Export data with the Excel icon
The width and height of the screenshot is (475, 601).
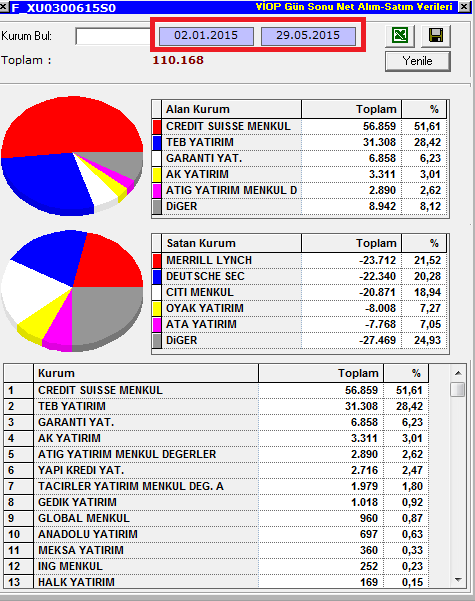point(400,36)
